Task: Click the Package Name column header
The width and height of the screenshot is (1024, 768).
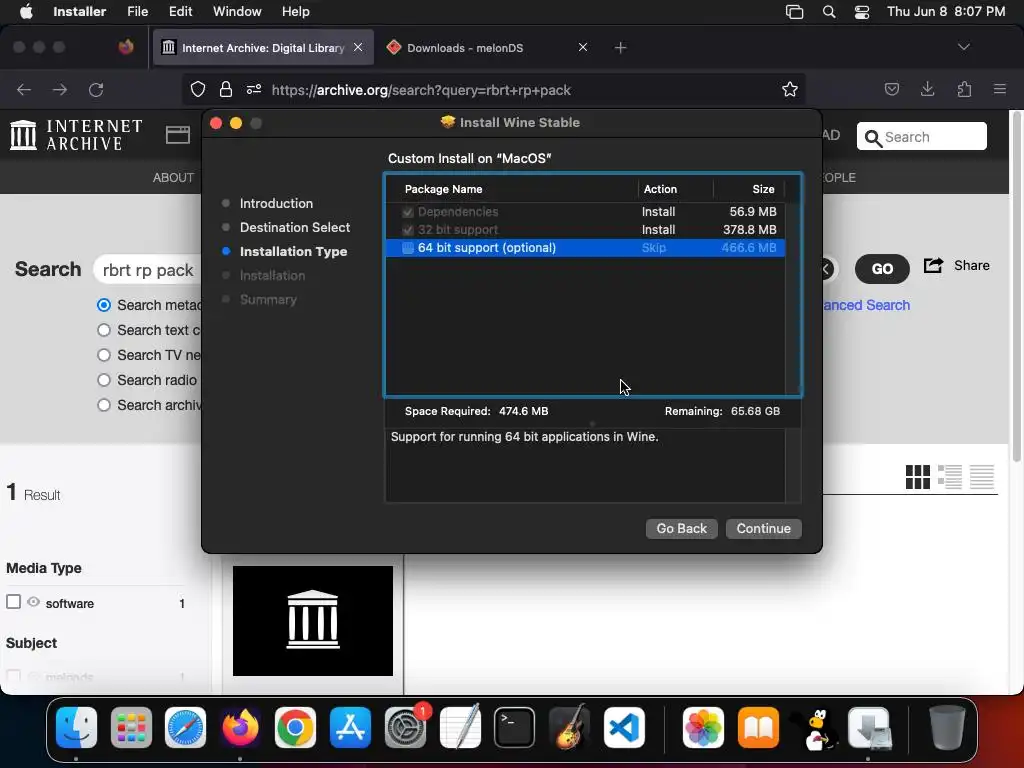Action: click(x=443, y=189)
